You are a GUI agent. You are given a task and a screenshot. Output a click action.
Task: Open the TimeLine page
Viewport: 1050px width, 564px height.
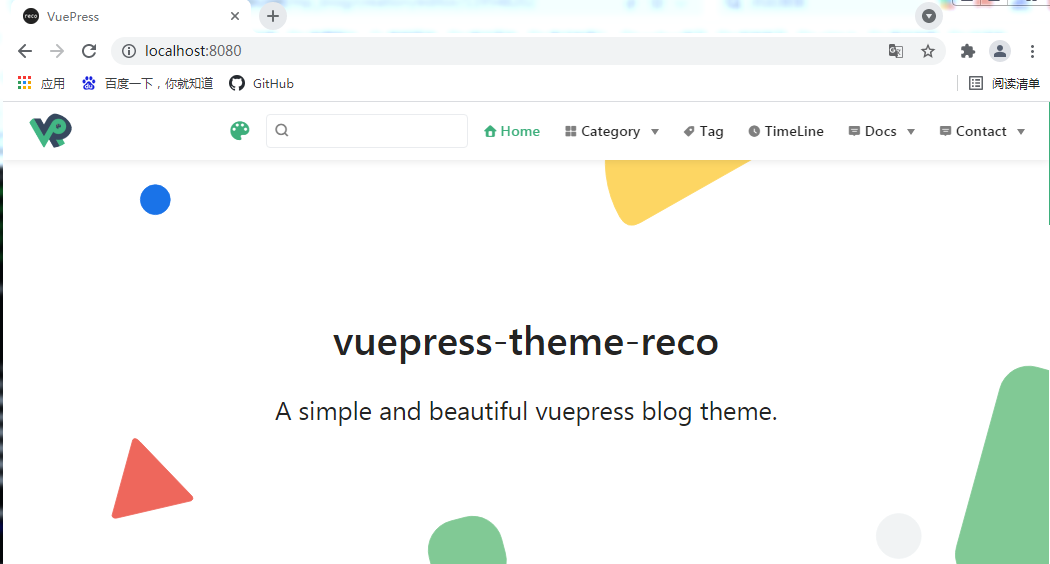(786, 131)
